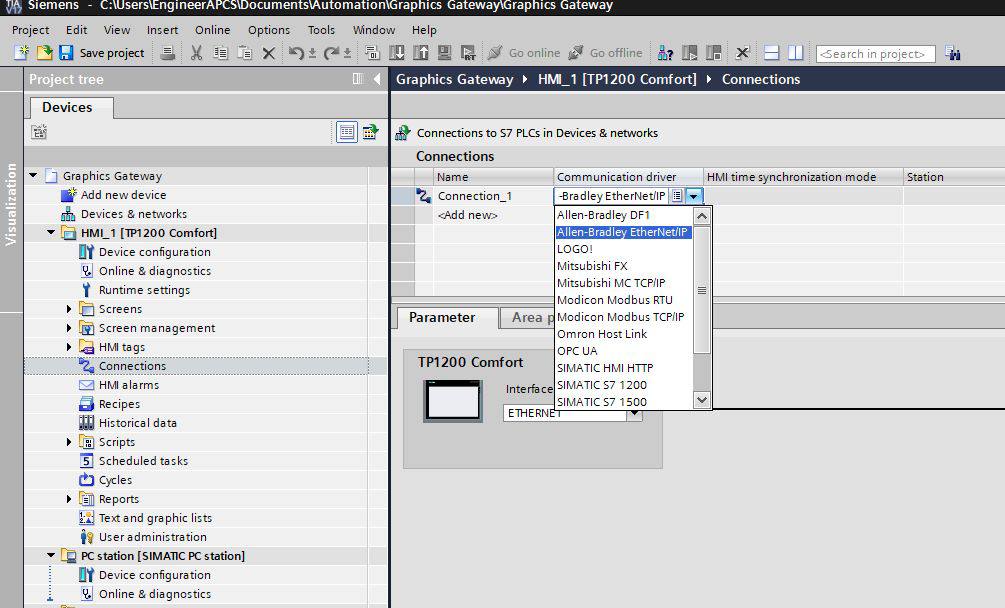Expand the Screens folder
The width and height of the screenshot is (1005, 608).
69,309
